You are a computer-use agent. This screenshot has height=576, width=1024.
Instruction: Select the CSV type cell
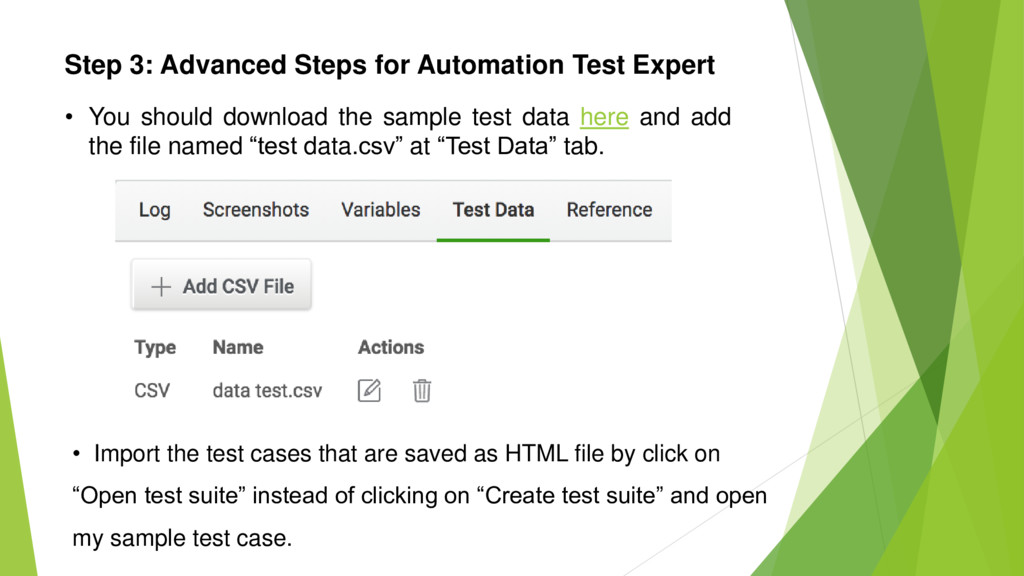click(x=152, y=391)
